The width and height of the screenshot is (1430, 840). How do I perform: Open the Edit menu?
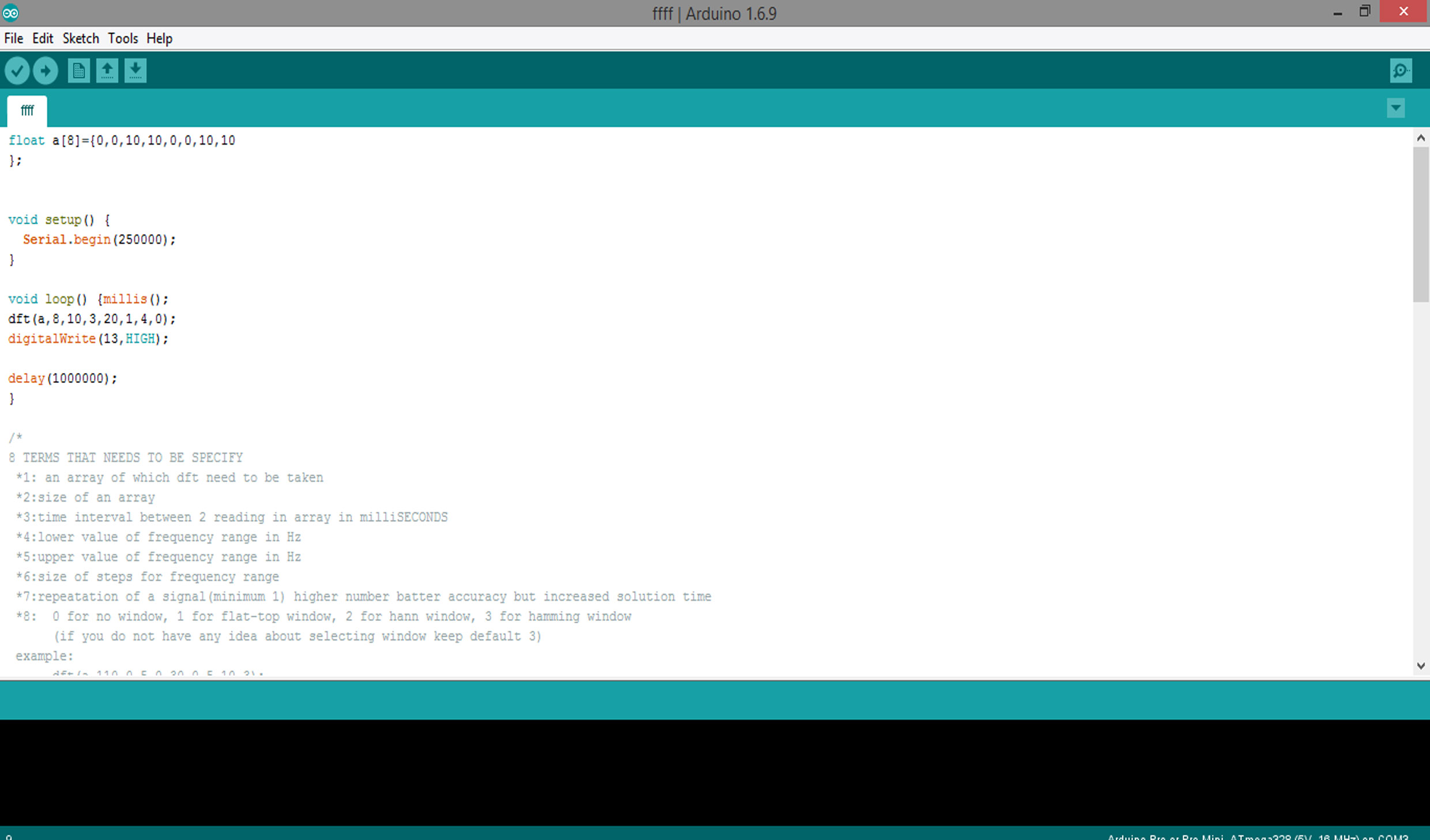42,38
